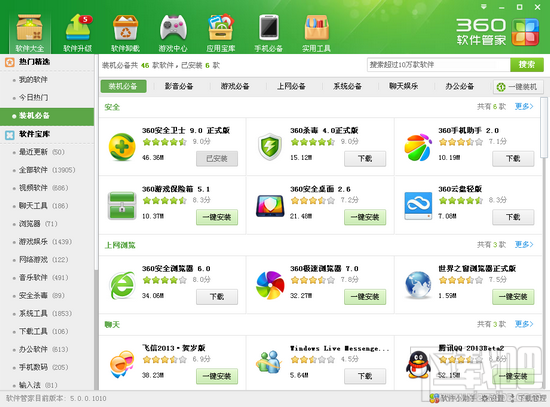Switch to 办公必备 tab

(460, 86)
